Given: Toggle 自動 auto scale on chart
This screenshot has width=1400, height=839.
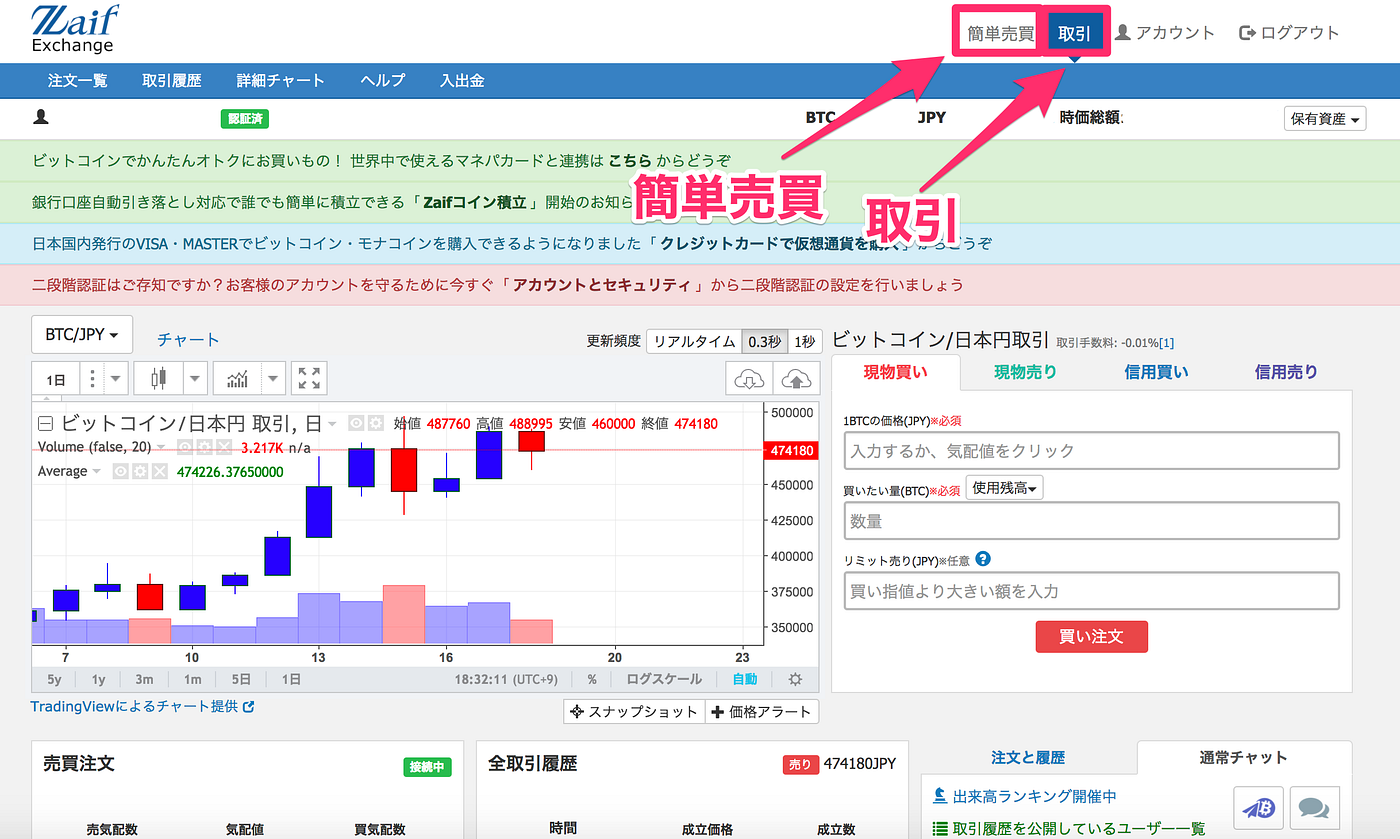Looking at the screenshot, I should coord(744,679).
